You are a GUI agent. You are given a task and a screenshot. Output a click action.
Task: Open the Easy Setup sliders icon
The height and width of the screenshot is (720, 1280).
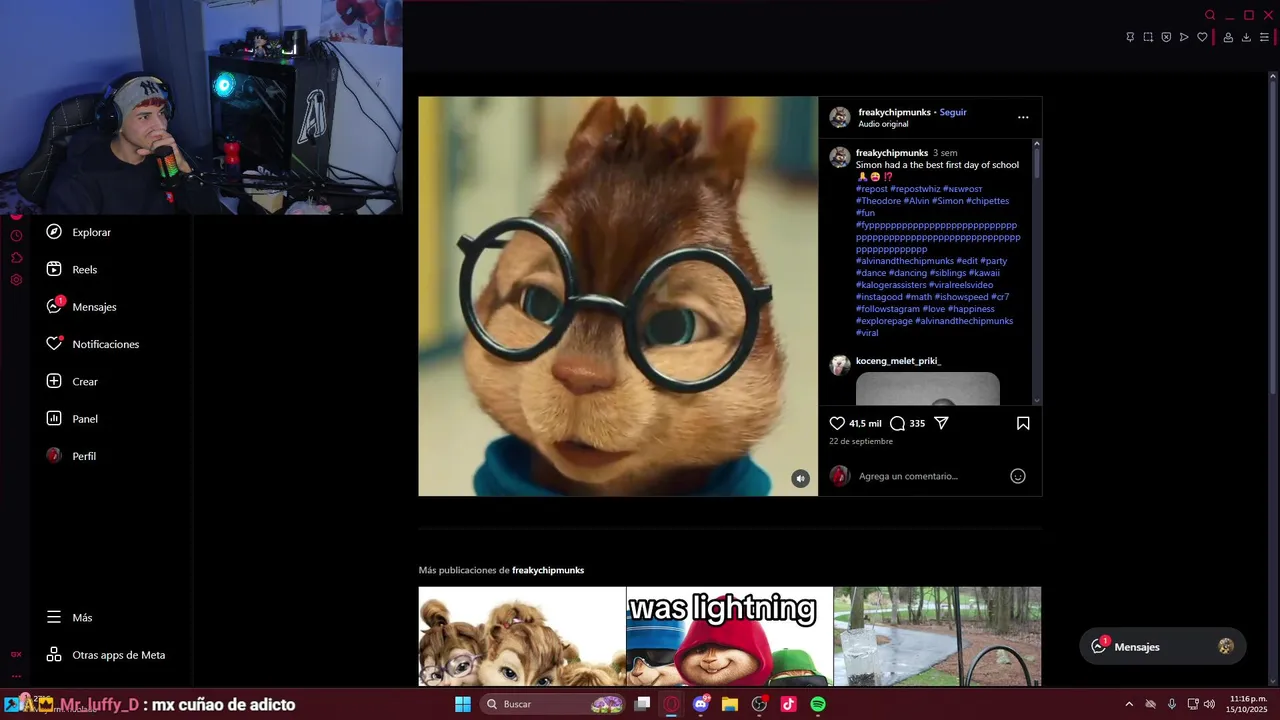pyautogui.click(x=1264, y=37)
